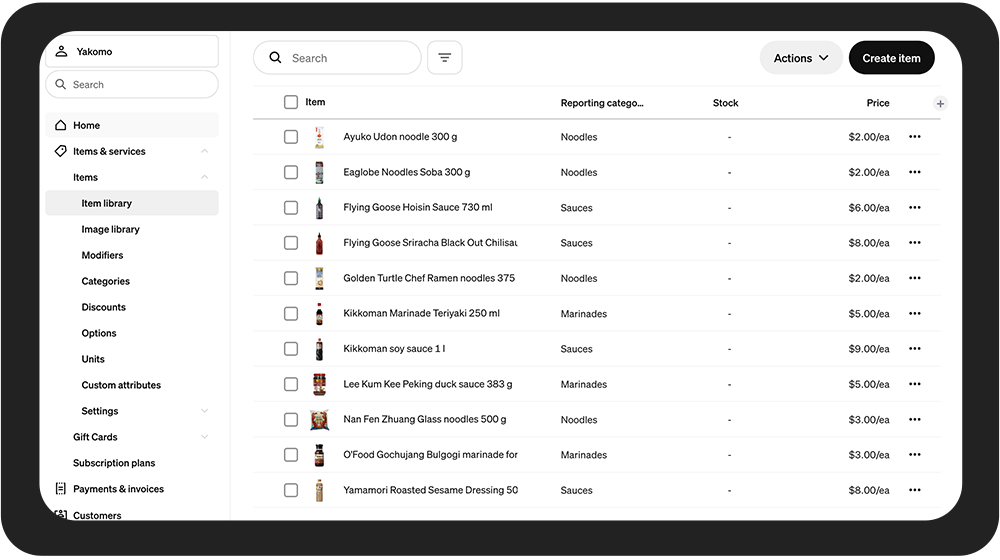Viewport: 1000px width, 560px height.
Task: Open Categories in the sidebar
Action: 105,281
